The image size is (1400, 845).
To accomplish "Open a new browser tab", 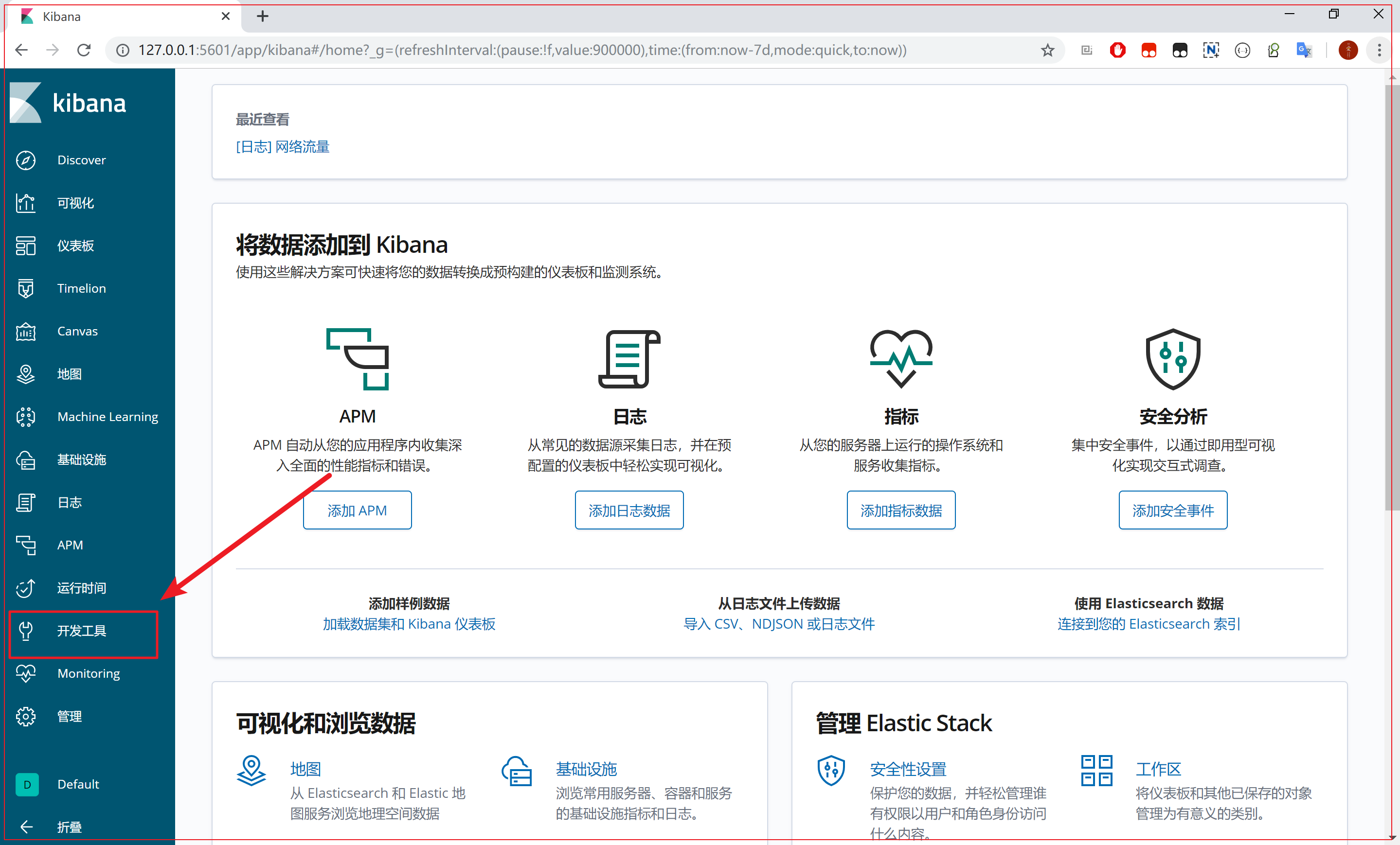I will 263,17.
